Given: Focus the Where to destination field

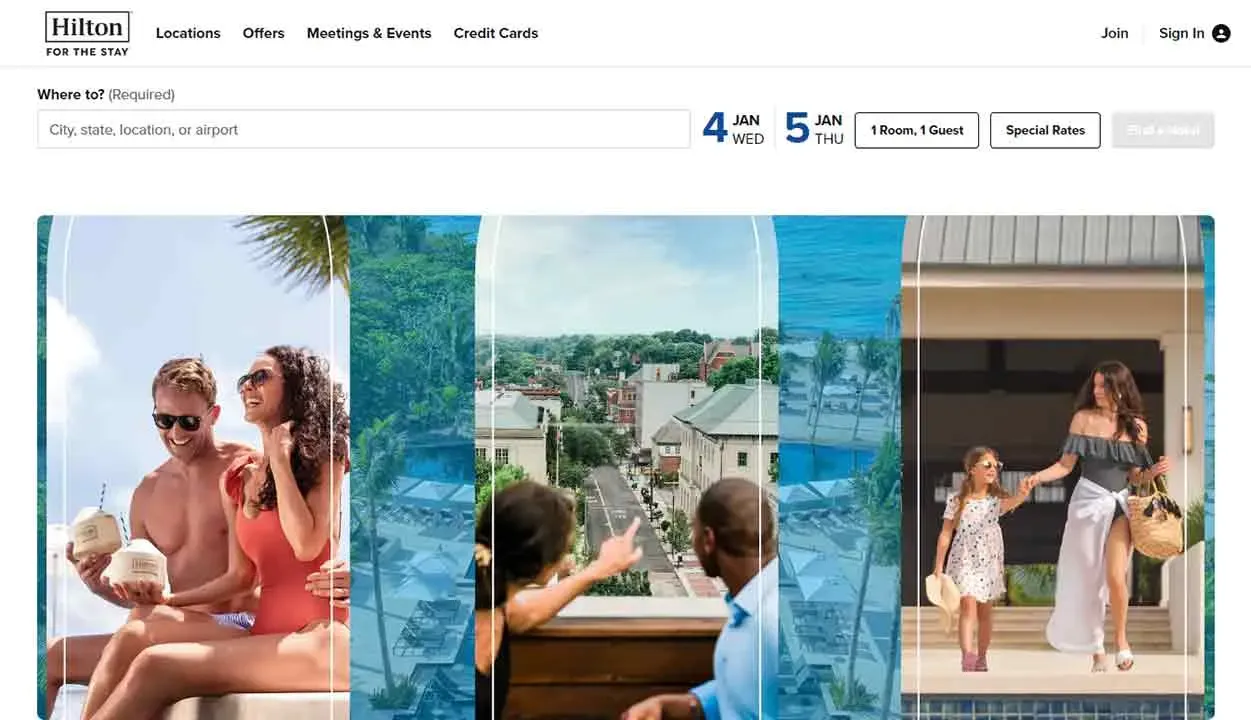Looking at the screenshot, I should pyautogui.click(x=364, y=129).
